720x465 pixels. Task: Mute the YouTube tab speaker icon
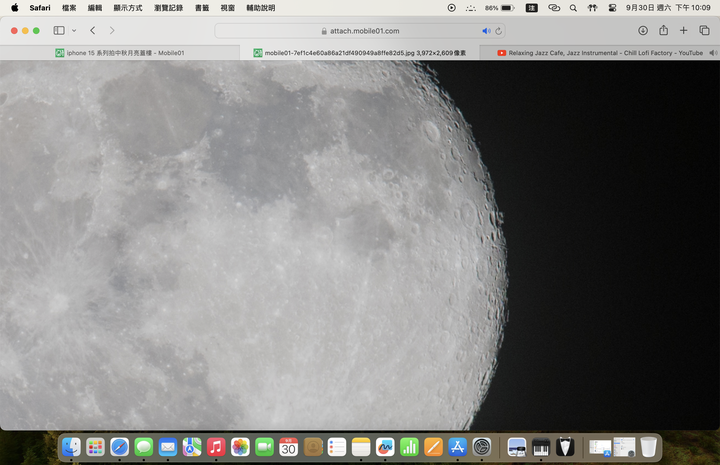click(713, 53)
